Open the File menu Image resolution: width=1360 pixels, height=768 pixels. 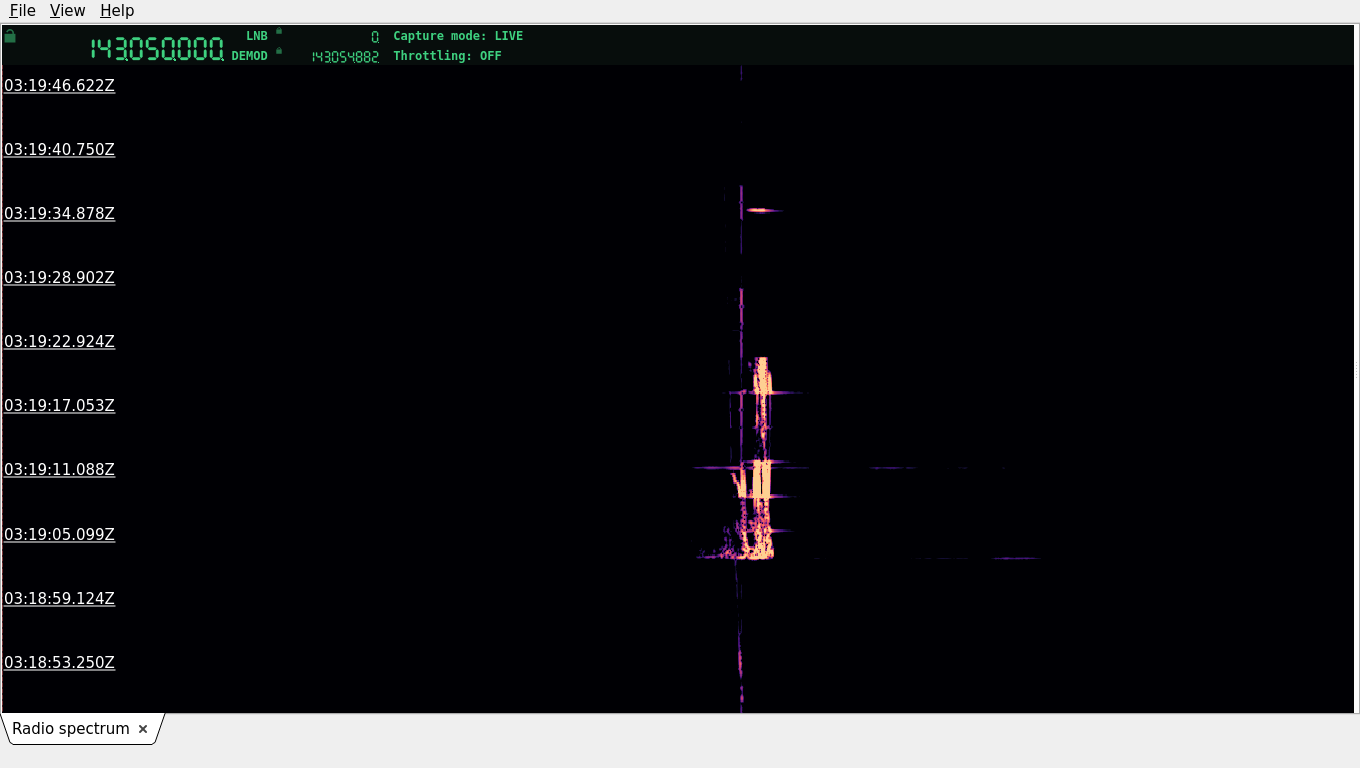click(x=22, y=11)
